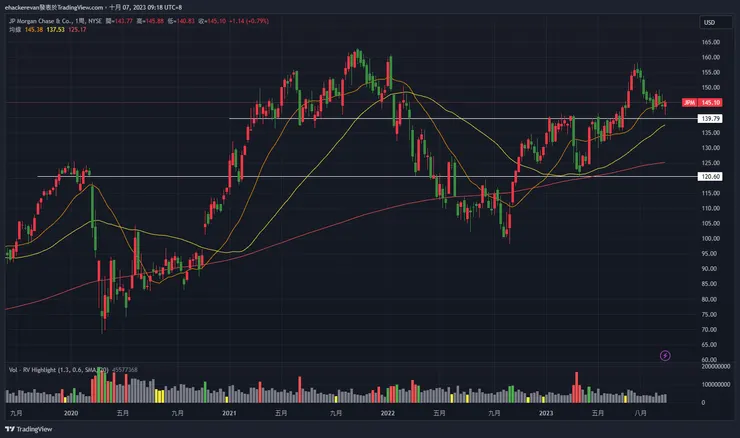
Task: Click the high price value 145.88
Action: point(154,21)
